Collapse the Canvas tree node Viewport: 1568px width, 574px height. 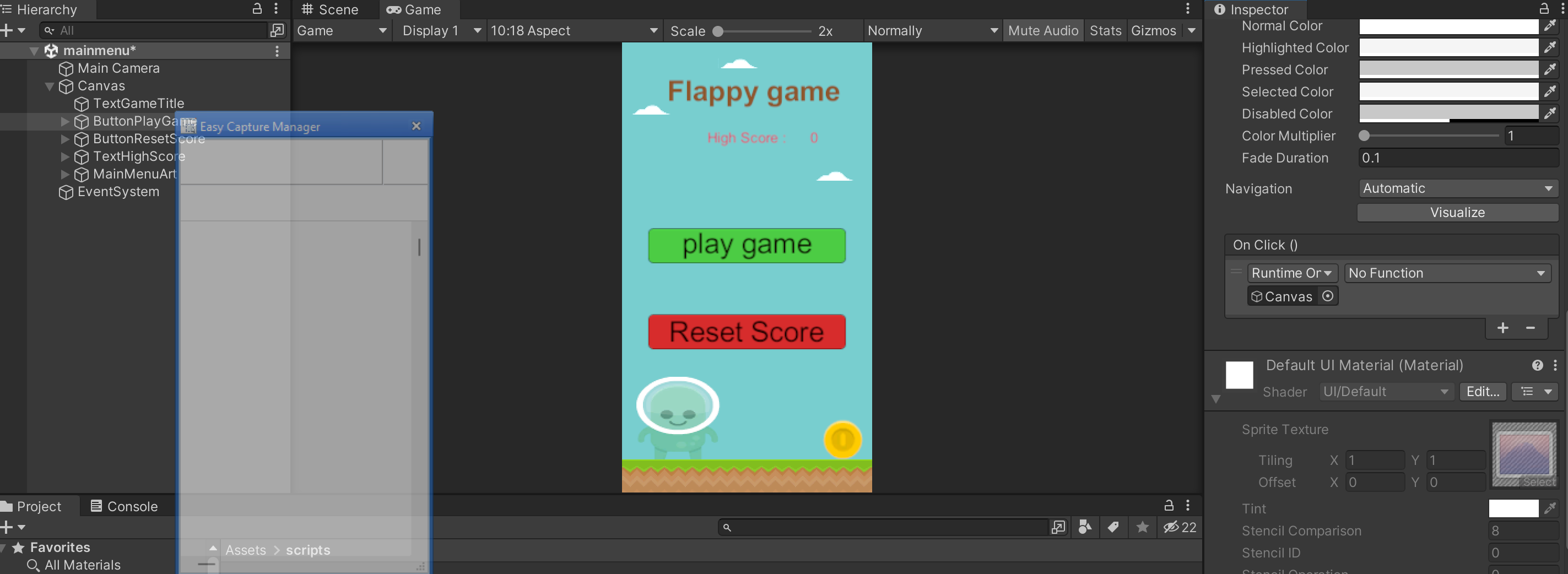coord(50,86)
